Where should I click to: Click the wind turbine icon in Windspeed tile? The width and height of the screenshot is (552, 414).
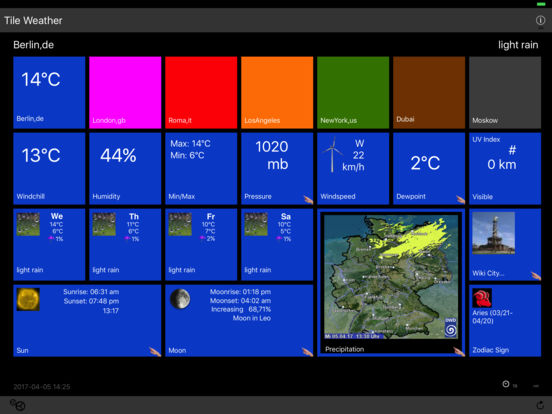[332, 155]
